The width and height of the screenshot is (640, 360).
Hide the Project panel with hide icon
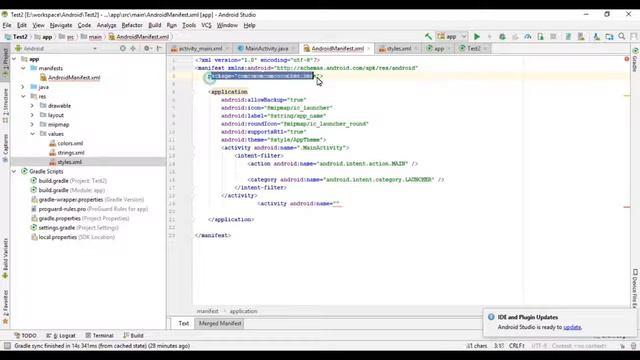coord(159,49)
